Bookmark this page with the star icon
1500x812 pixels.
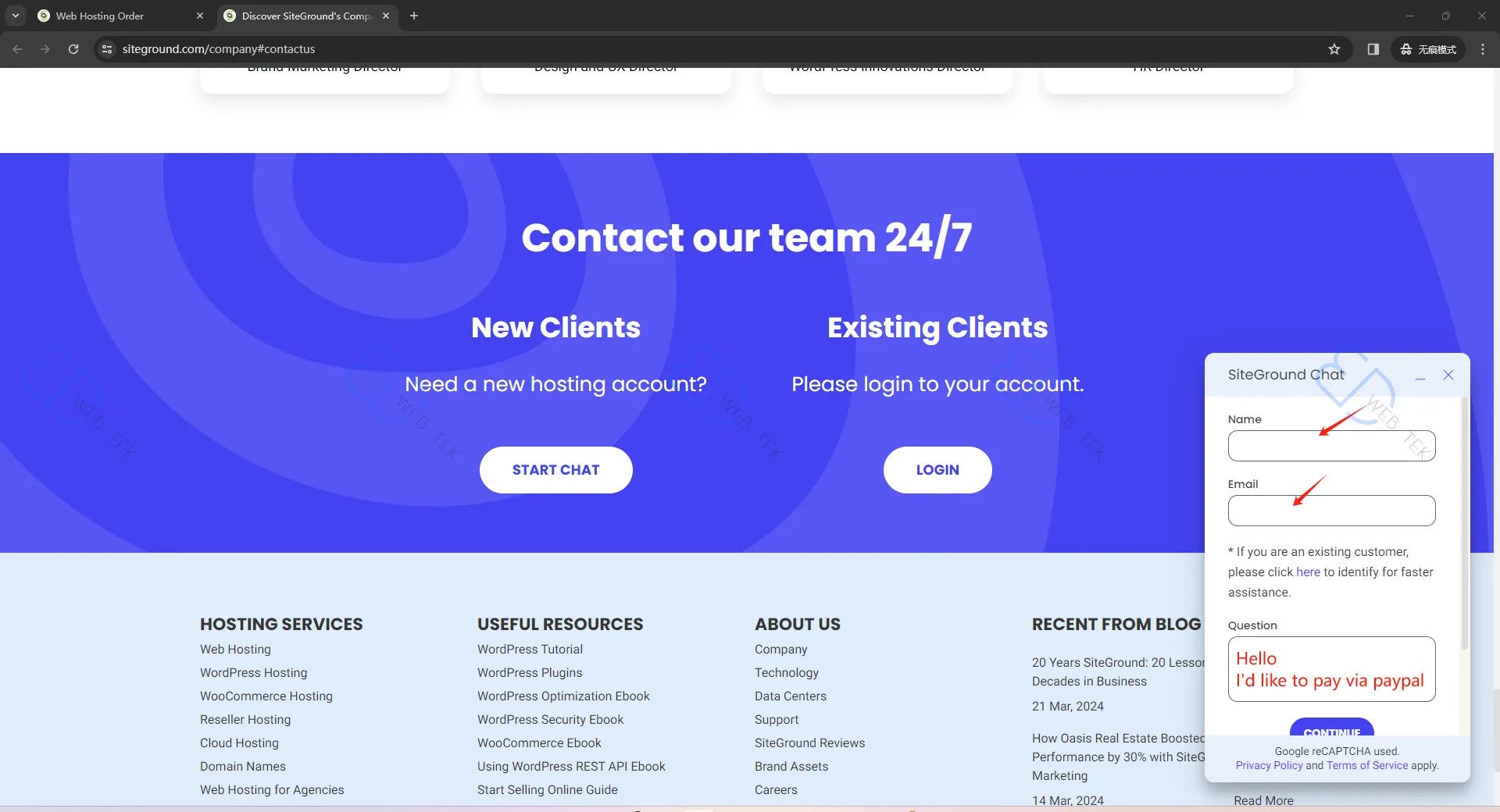tap(1334, 48)
